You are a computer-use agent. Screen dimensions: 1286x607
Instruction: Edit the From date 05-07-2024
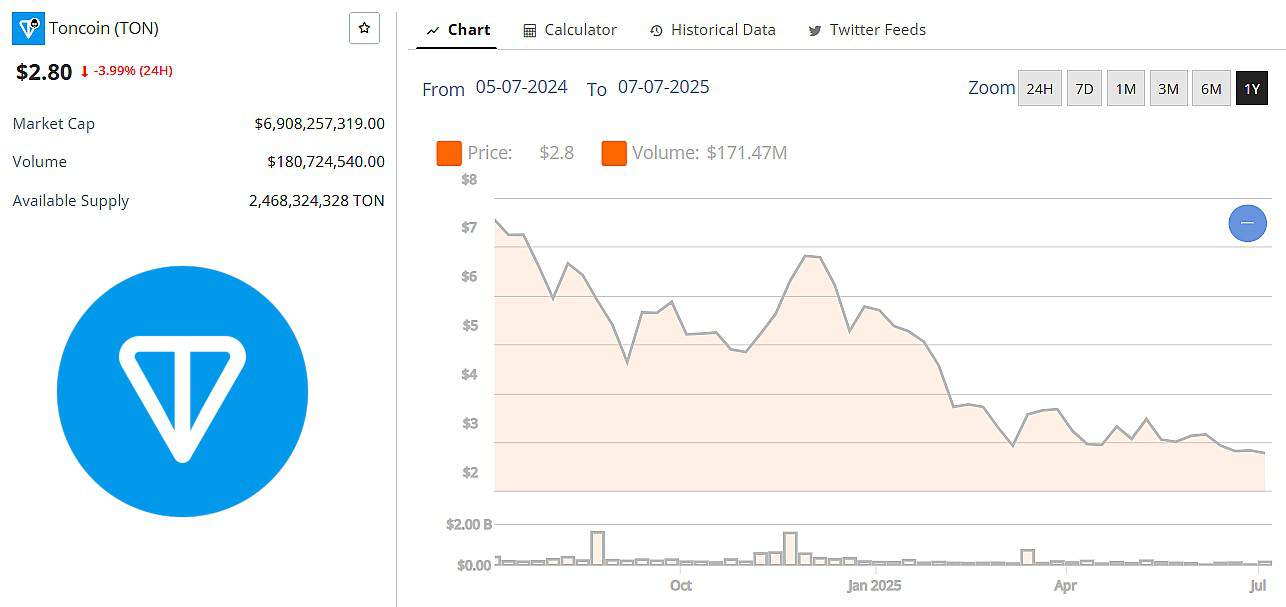521,87
